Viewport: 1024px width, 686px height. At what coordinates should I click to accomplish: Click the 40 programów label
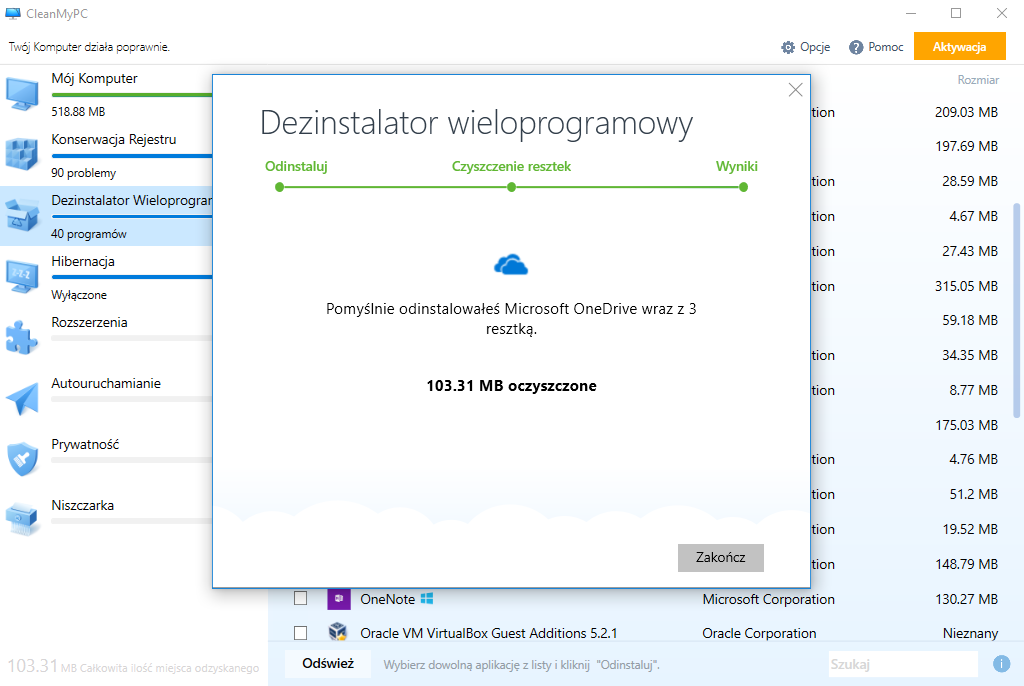tap(89, 234)
